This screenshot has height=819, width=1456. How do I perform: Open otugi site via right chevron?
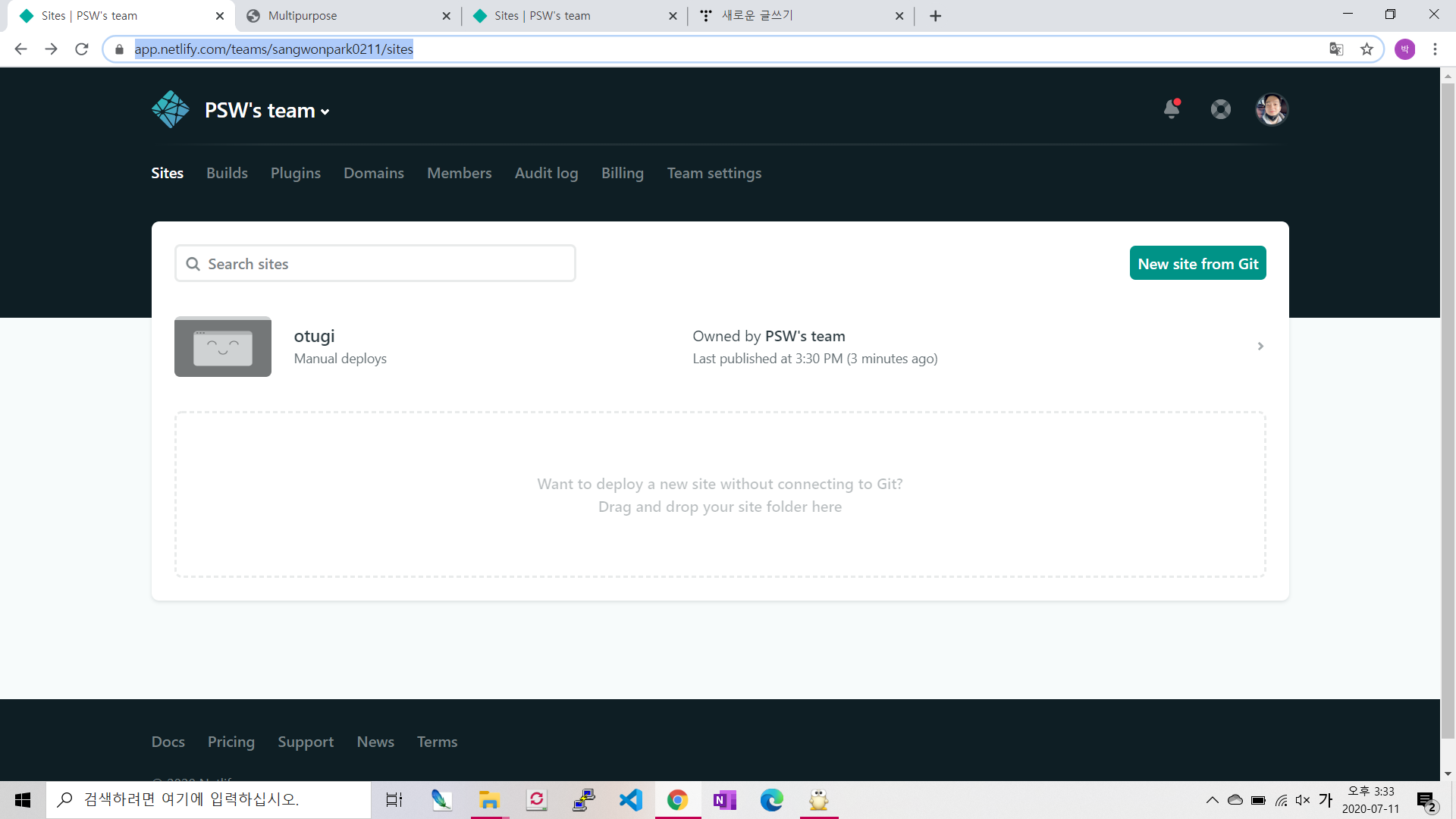[1260, 347]
